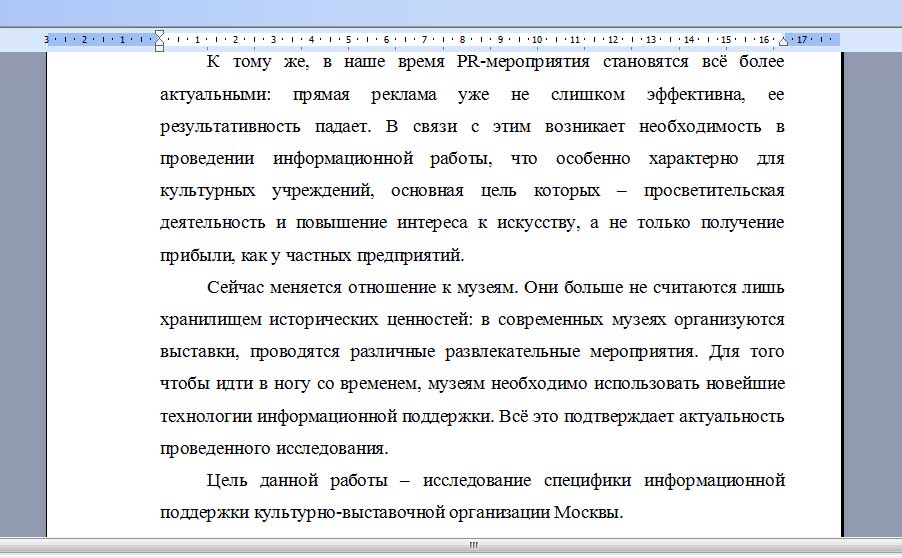Click on the word "искусству,"
Viewport: 902px width, 558px height.
point(536,223)
